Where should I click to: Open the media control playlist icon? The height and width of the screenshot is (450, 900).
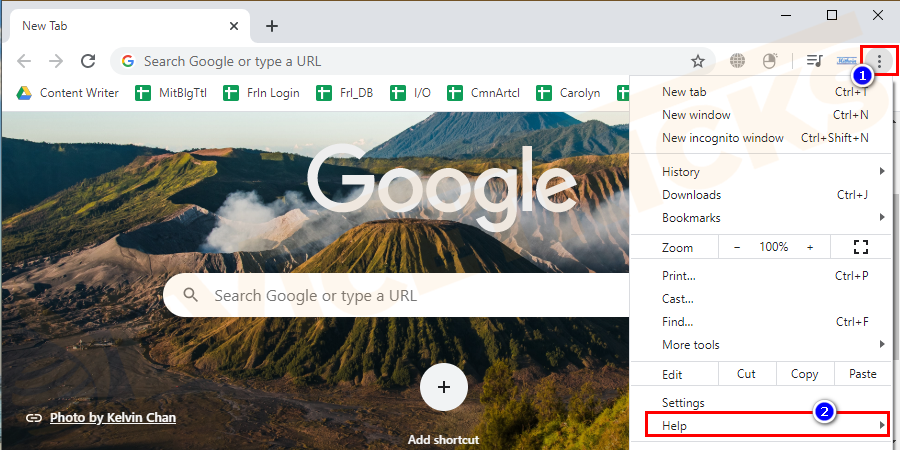[x=814, y=60]
